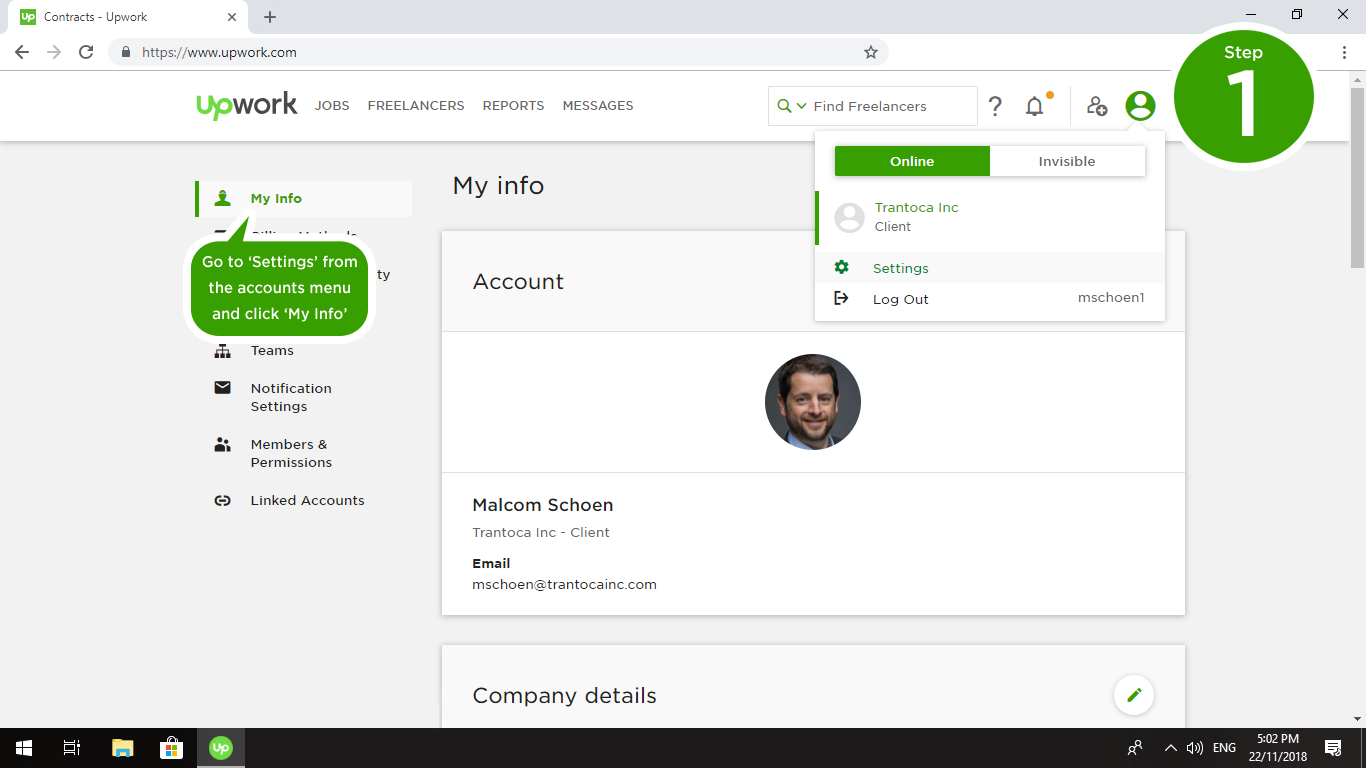Switch status to Invisible
Screen dimensions: 1366x768
1067,161
